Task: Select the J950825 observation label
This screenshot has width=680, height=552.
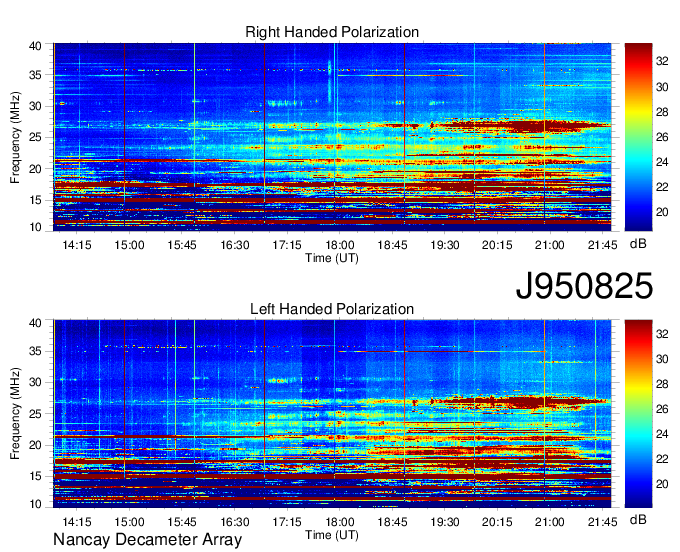Action: pos(584,286)
